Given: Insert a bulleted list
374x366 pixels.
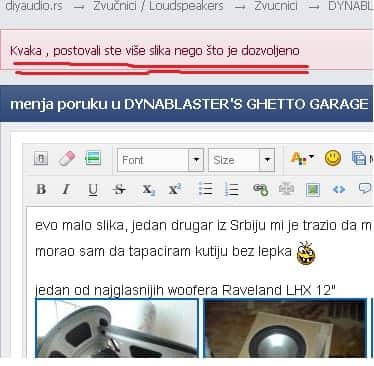Looking at the screenshot, I should [x=206, y=189].
